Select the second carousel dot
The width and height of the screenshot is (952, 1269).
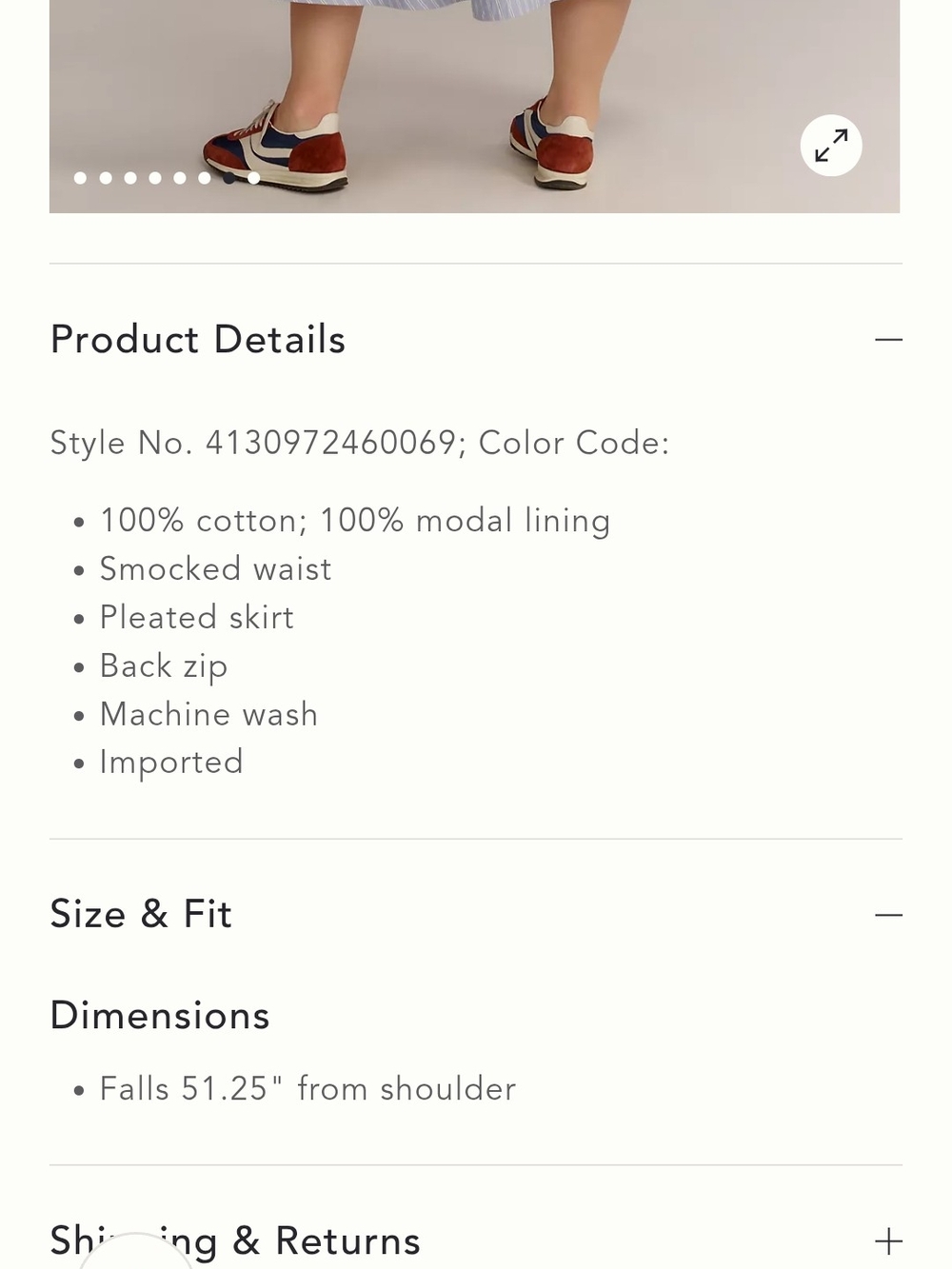coord(106,178)
